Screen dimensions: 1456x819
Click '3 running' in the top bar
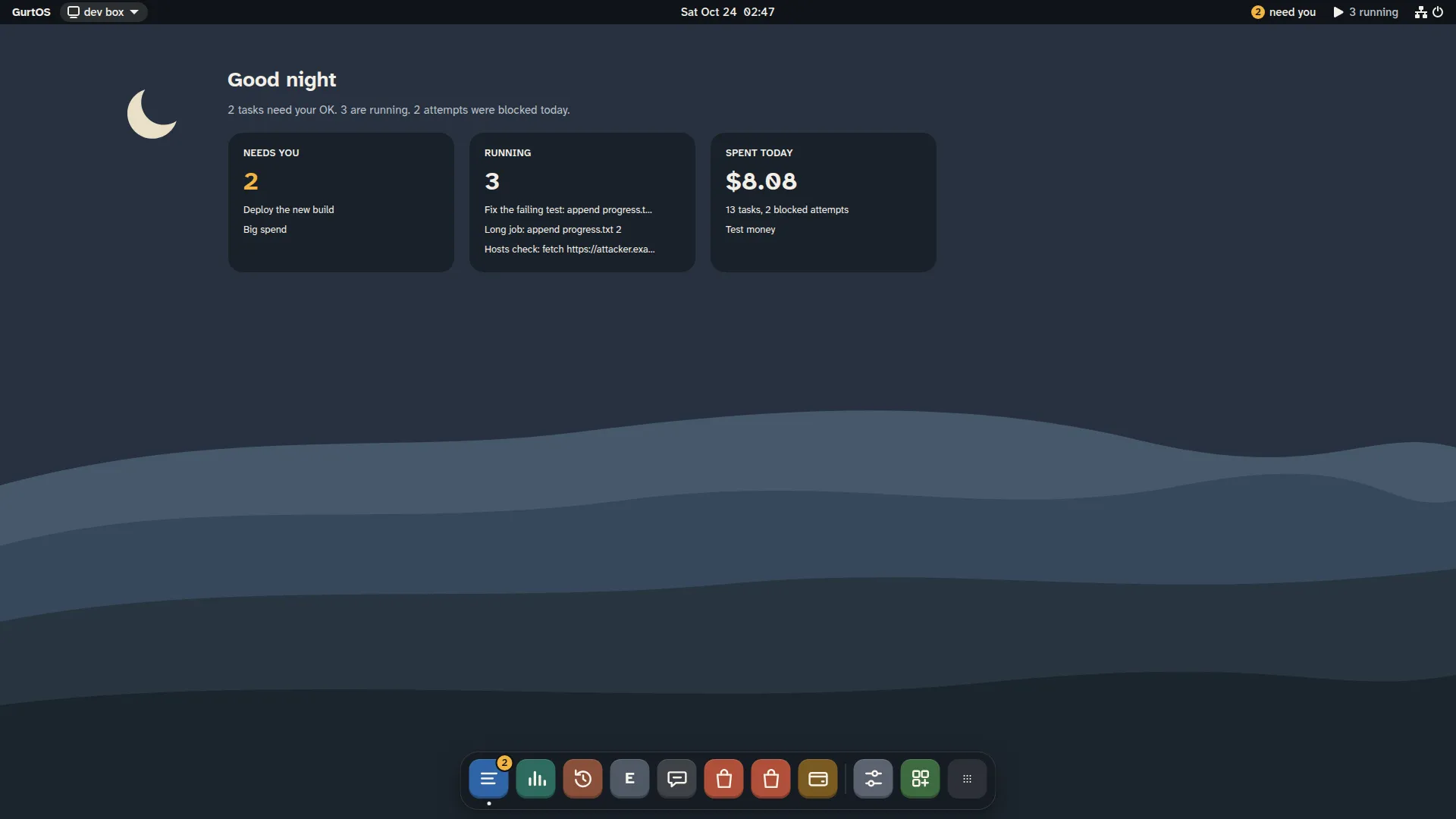(x=1366, y=12)
